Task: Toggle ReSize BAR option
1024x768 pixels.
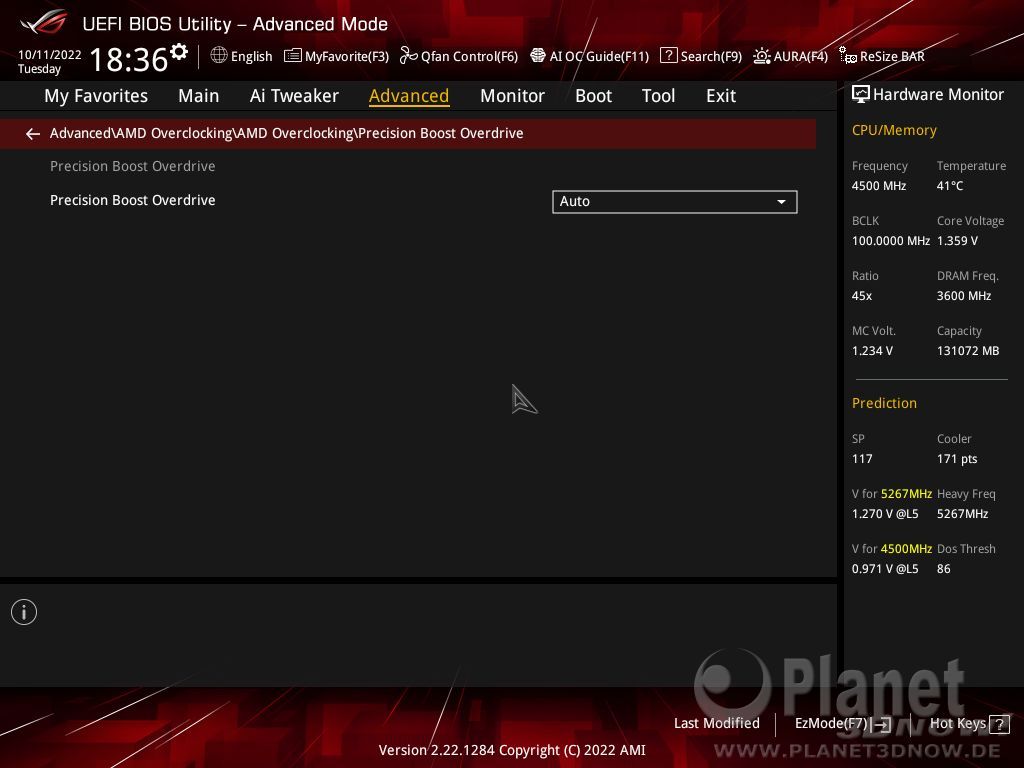Action: [892, 57]
